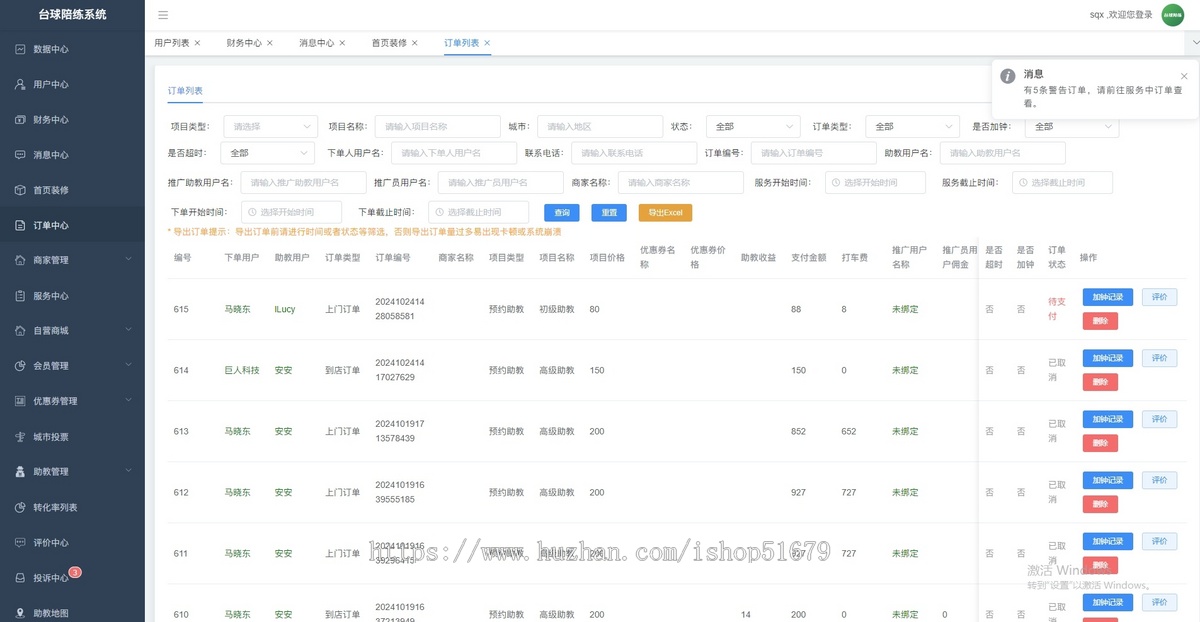Click 删除 for order 613
Image resolution: width=1200 pixels, height=622 pixels.
tap(1100, 443)
